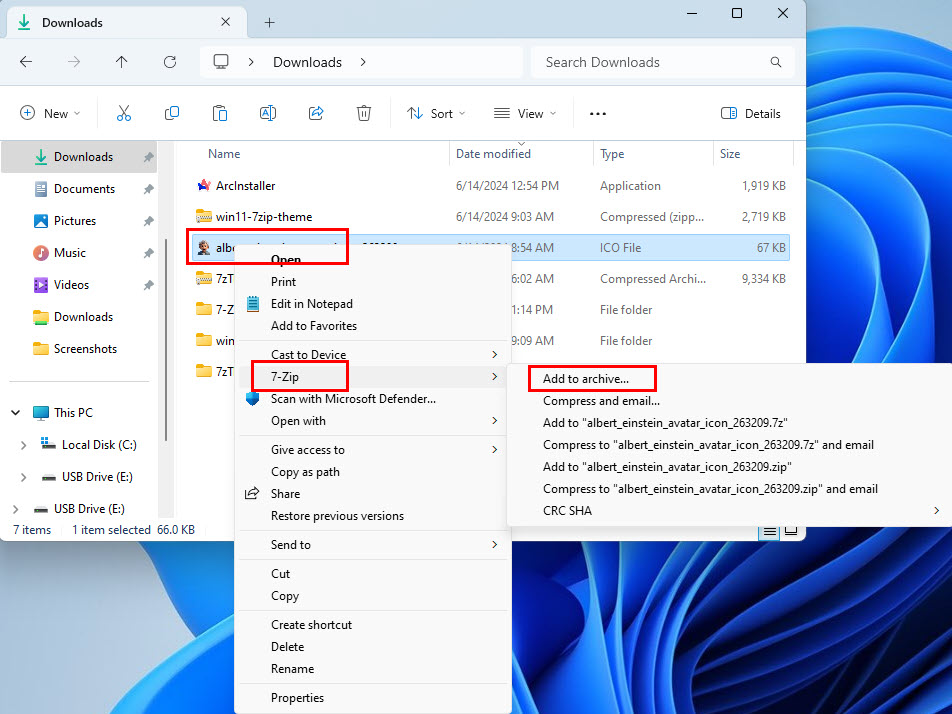Select the Rename icon in the toolbar
Screen dimensions: 952x714
268,113
